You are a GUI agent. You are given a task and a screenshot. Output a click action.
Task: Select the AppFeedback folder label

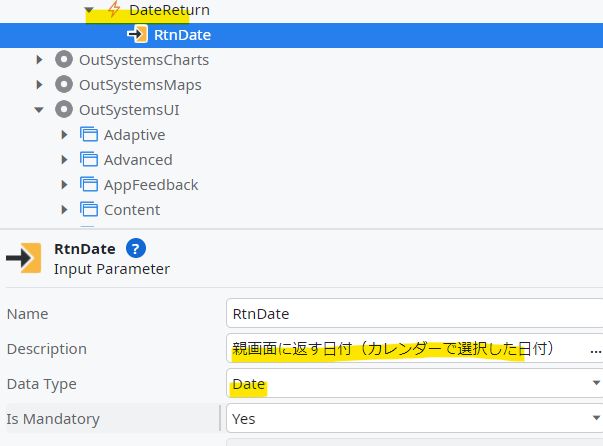point(151,185)
